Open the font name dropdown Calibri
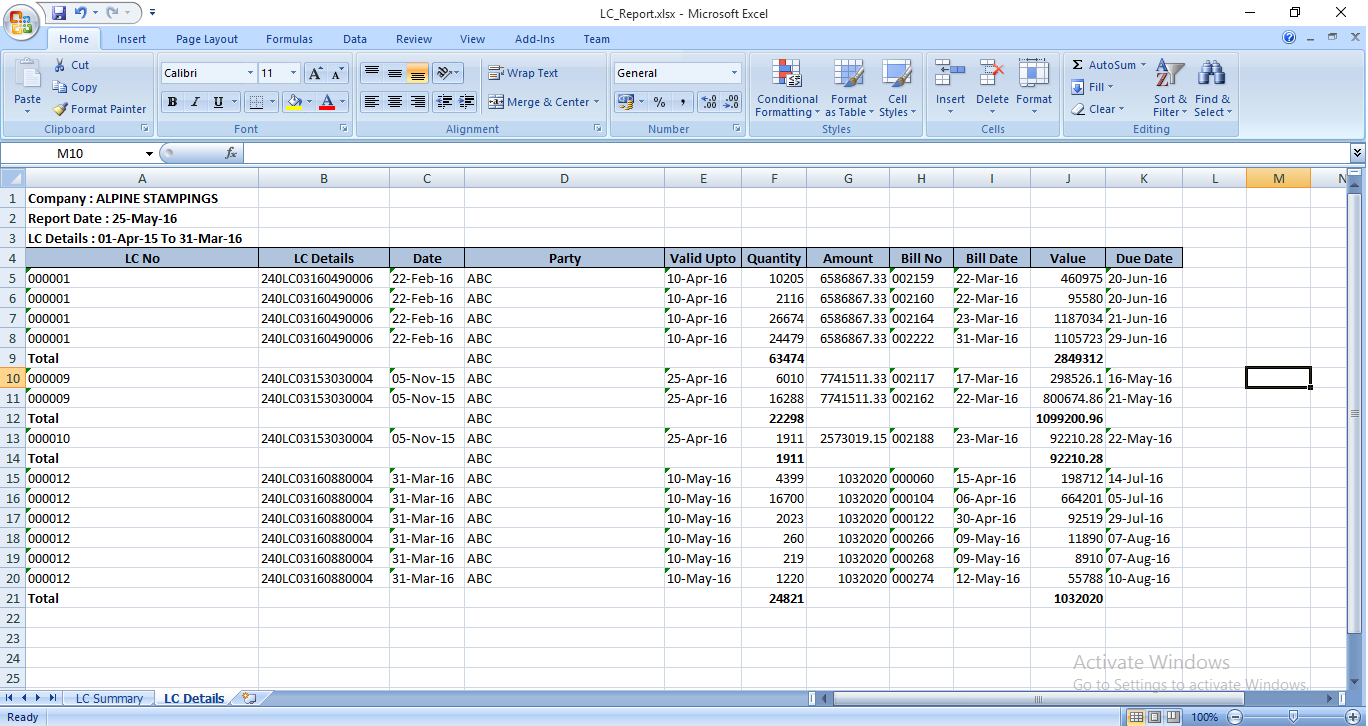 [250, 73]
